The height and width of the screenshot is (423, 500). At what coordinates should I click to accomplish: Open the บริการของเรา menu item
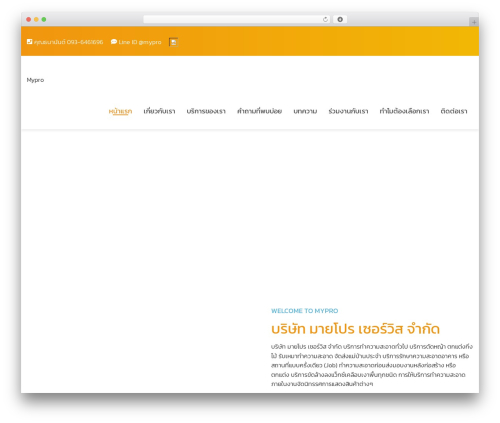coord(206,111)
